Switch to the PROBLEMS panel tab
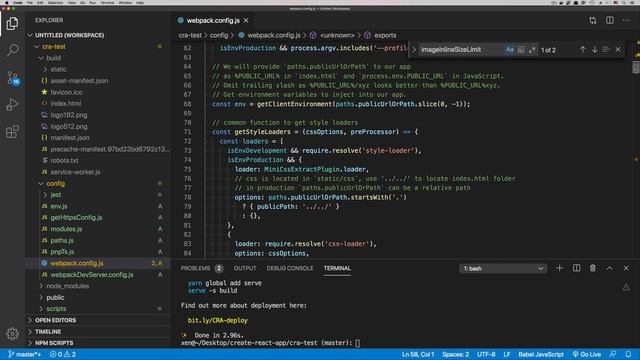Image resolution: width=640 pixels, height=360 pixels. [x=196, y=268]
